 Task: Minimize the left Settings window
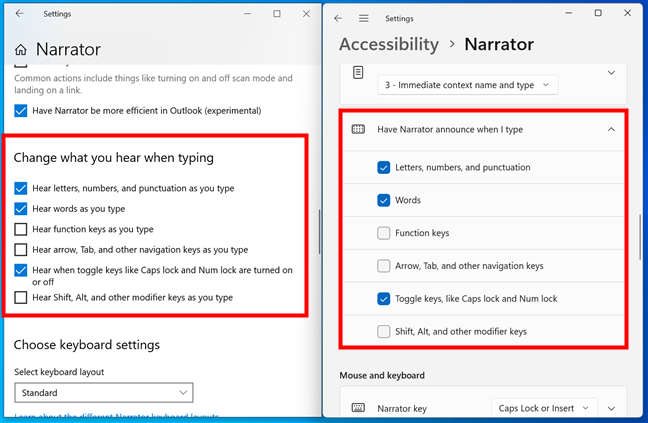[247, 14]
